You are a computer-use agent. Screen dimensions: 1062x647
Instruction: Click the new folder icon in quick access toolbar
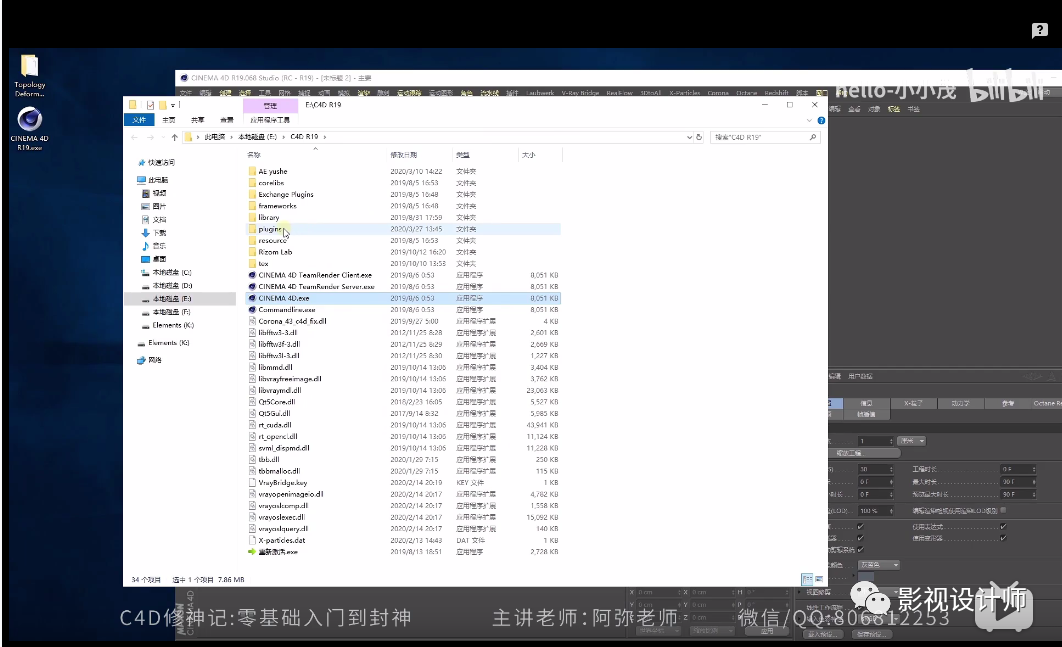163,105
